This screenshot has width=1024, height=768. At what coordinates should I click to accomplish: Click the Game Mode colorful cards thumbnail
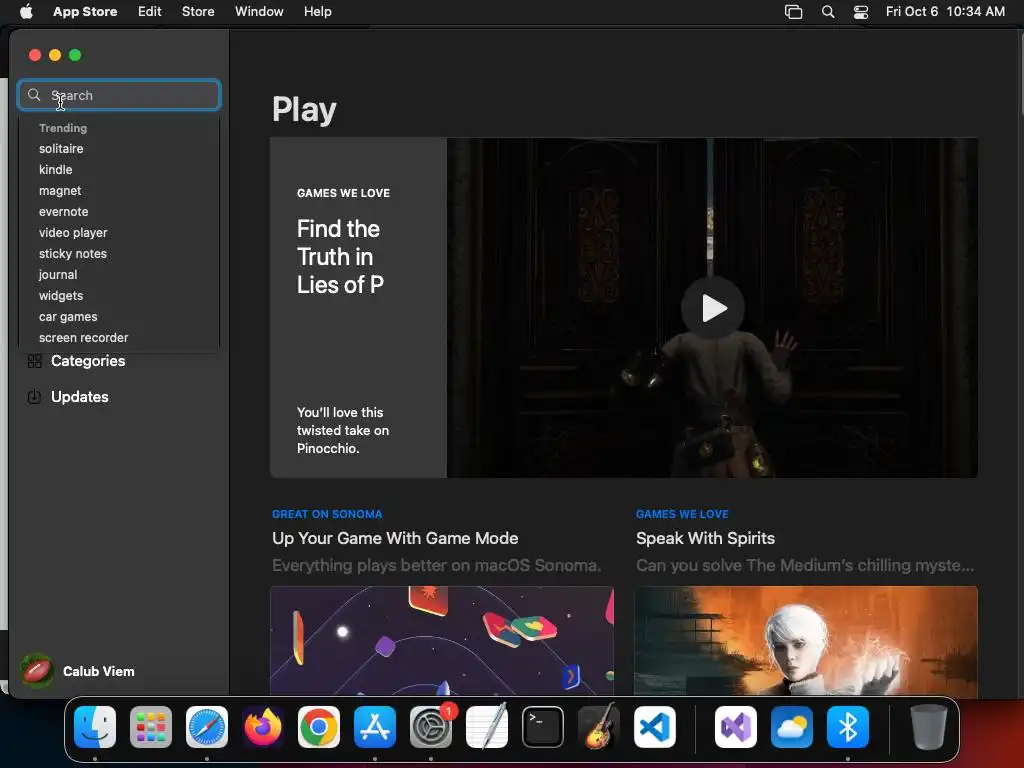[x=442, y=641]
